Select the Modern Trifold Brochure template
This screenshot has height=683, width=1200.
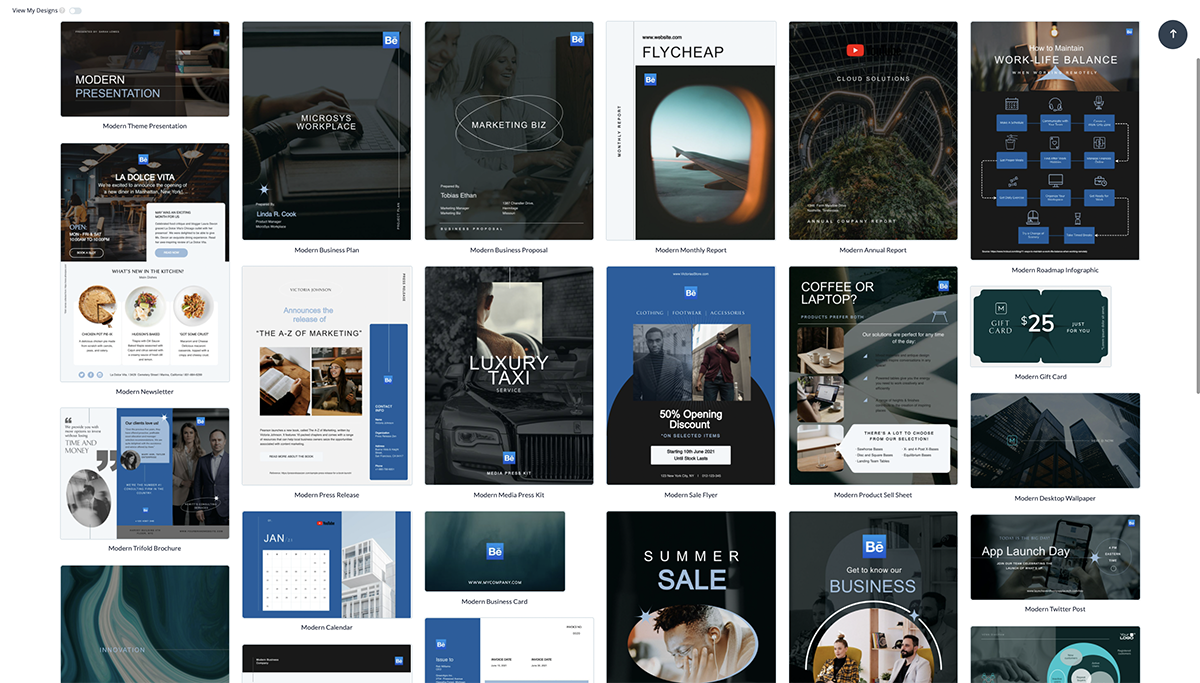(x=144, y=474)
